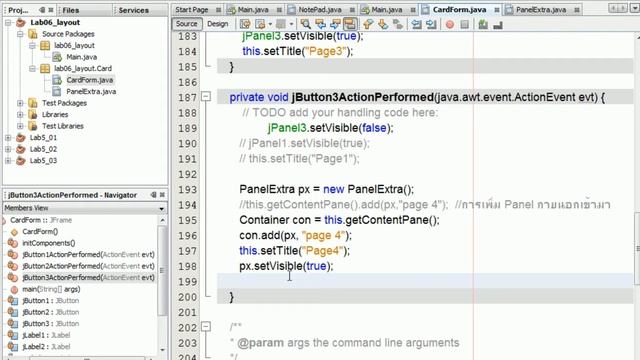Expand the Test Packages node
This screenshot has width=640, height=360.
[20, 103]
